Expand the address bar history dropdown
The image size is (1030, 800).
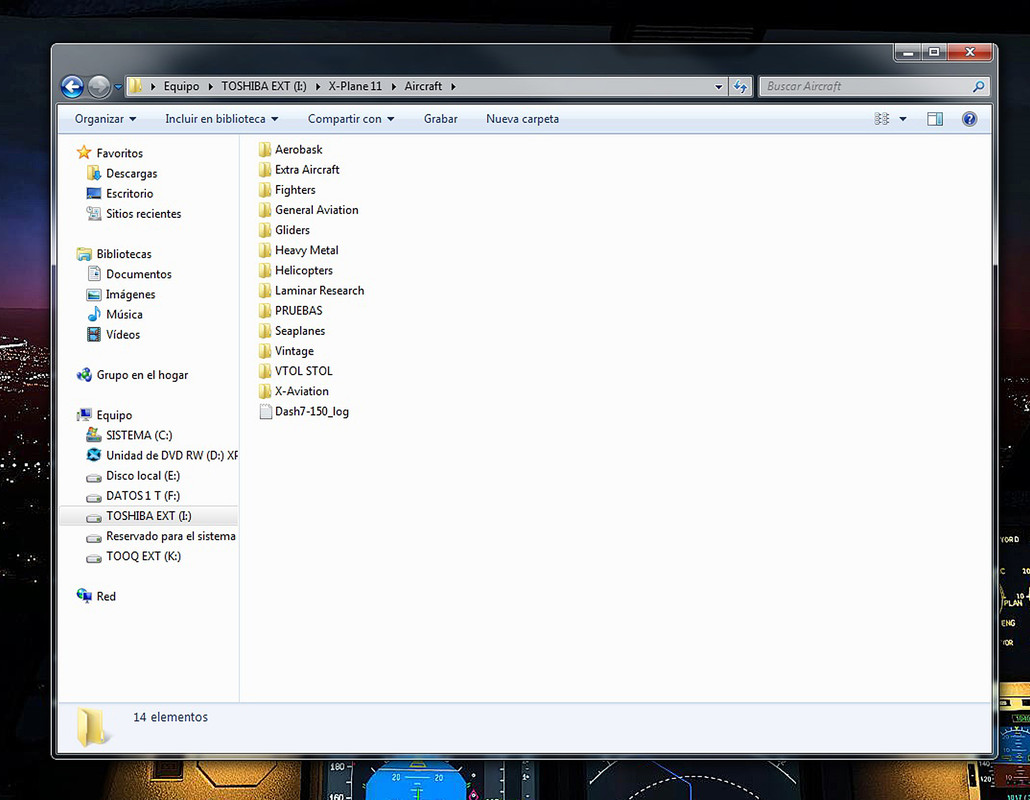(x=719, y=87)
